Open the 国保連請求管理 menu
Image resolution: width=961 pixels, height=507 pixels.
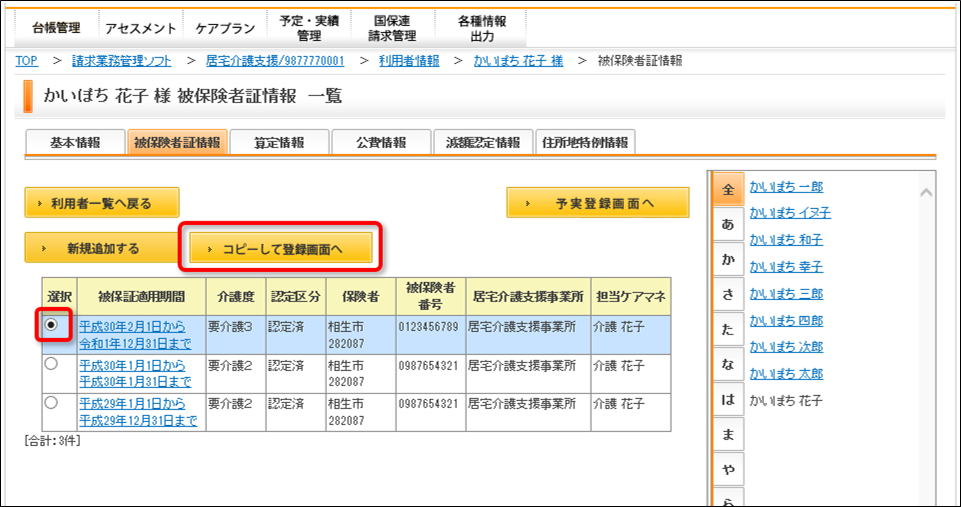[392, 28]
